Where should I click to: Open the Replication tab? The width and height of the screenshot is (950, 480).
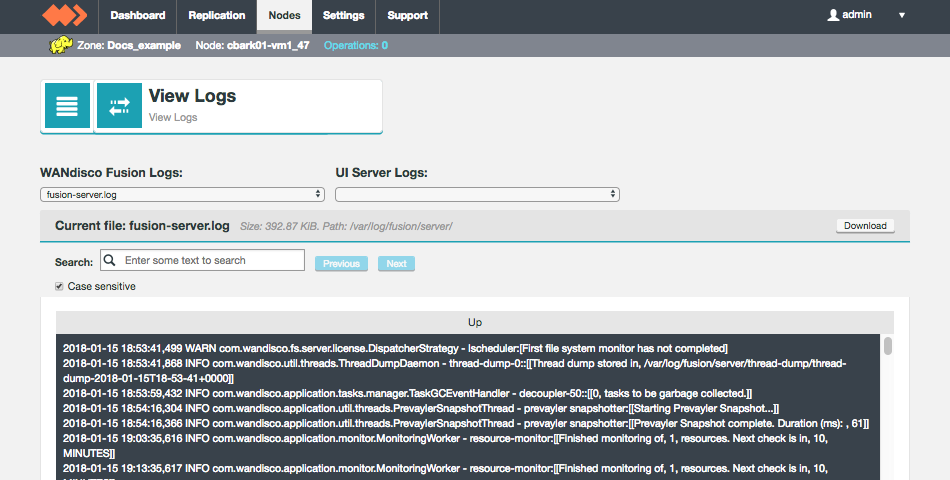pos(216,16)
